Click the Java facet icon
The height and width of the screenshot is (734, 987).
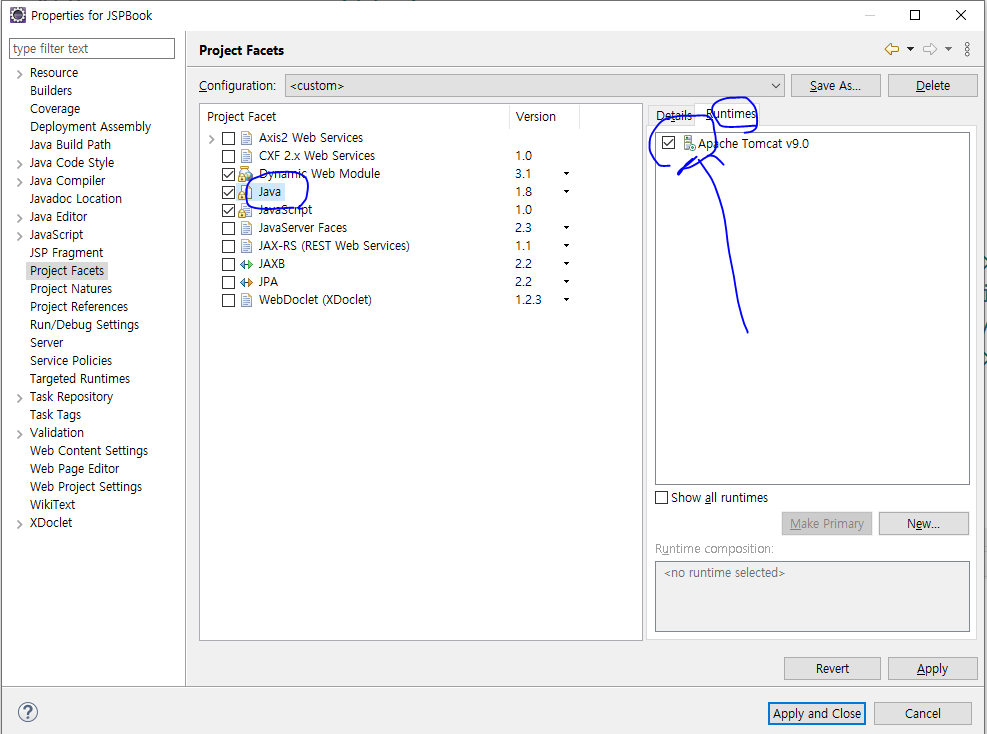click(245, 192)
